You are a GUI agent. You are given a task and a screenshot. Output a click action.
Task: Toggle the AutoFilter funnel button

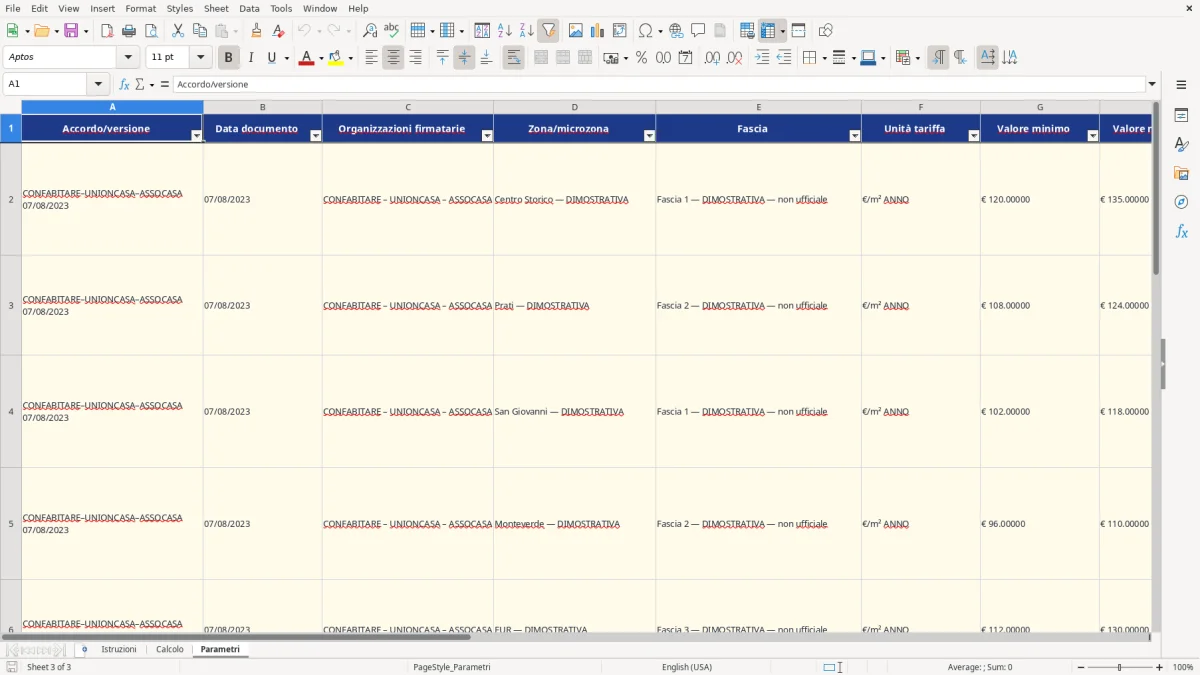coord(548,31)
